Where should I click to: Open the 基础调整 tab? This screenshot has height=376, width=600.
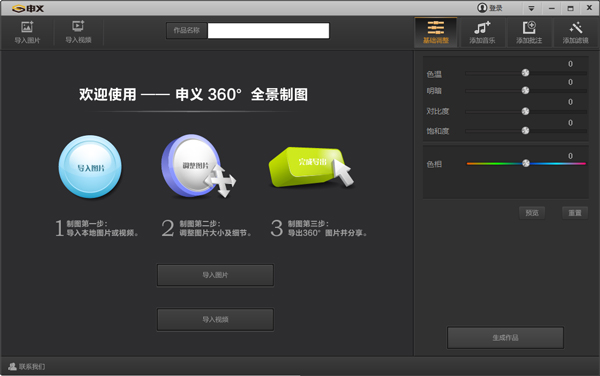[x=435, y=33]
